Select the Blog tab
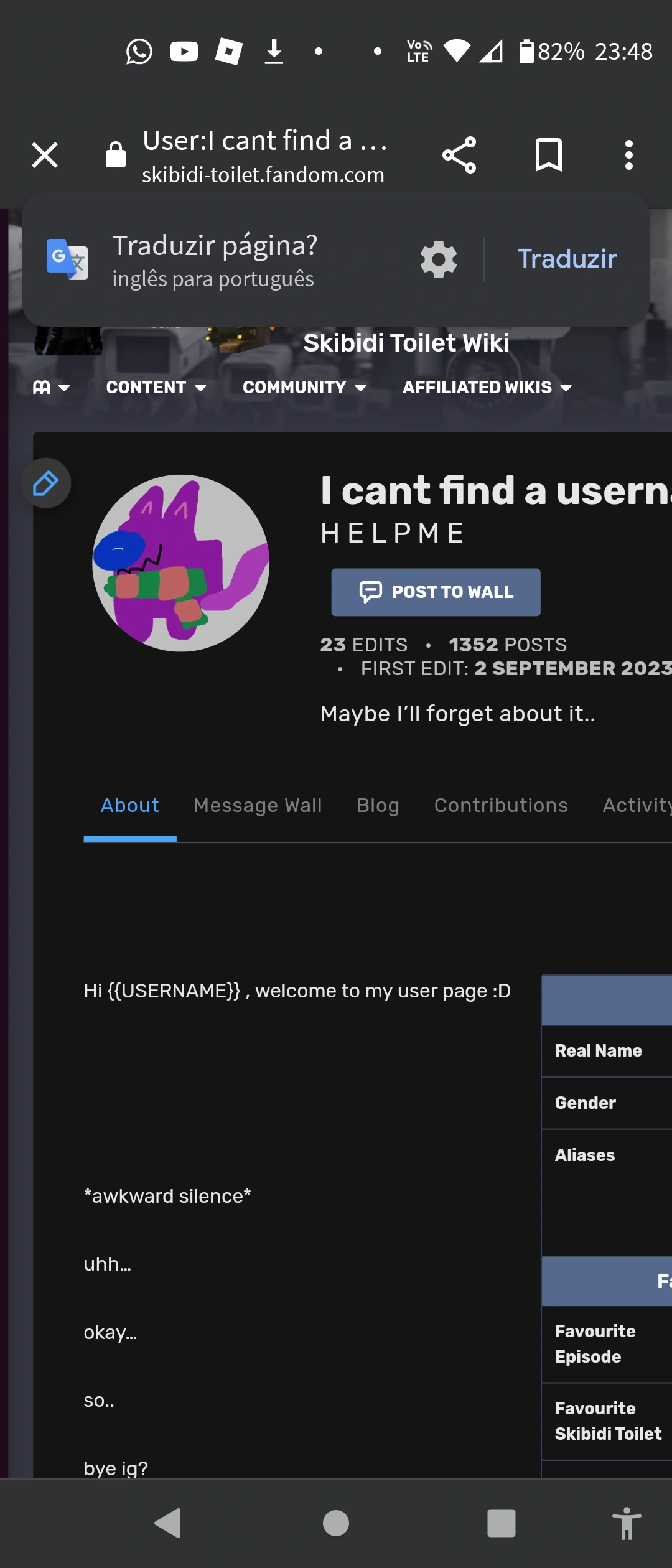 (378, 805)
